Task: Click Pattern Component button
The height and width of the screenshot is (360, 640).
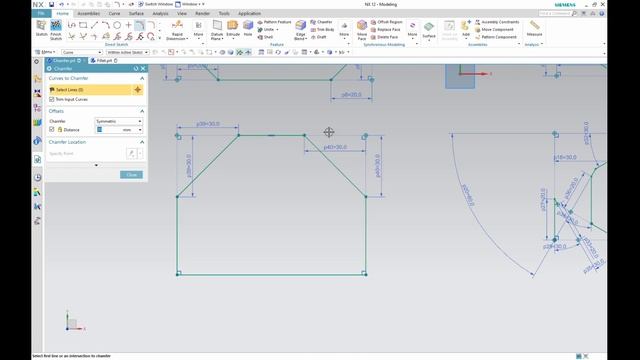Action: point(496,37)
